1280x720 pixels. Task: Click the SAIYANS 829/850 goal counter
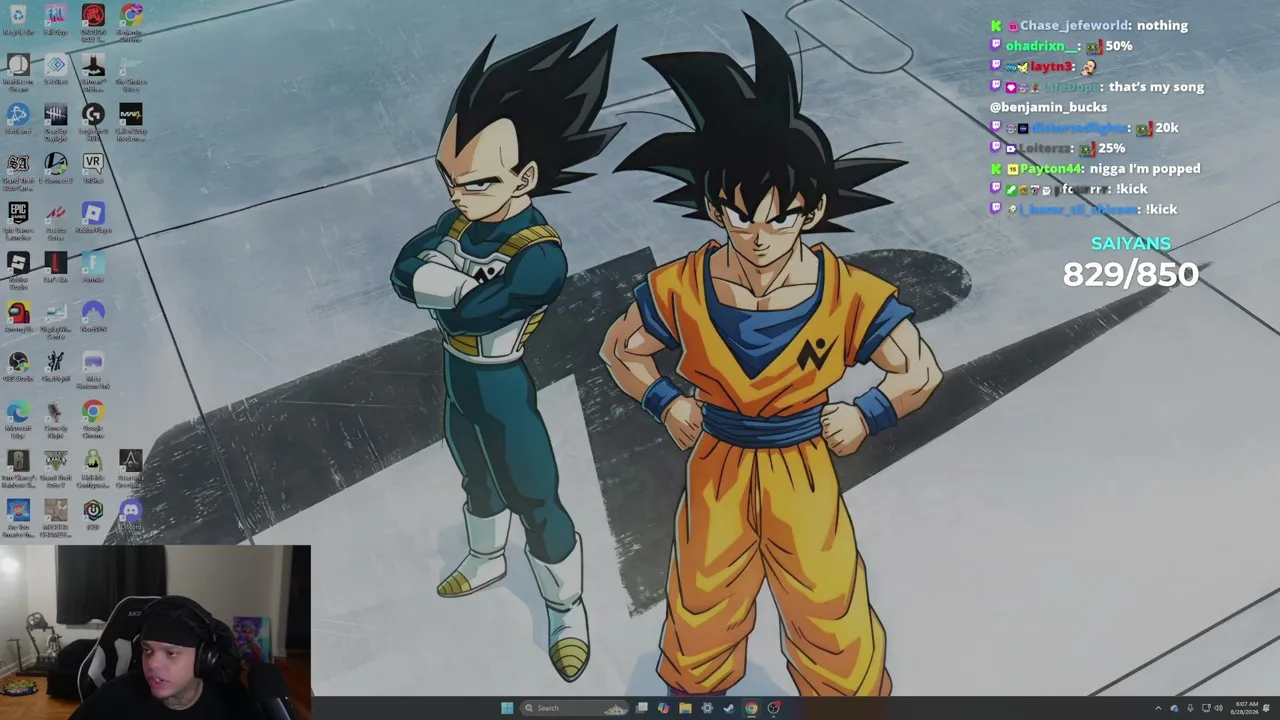coord(1130,264)
